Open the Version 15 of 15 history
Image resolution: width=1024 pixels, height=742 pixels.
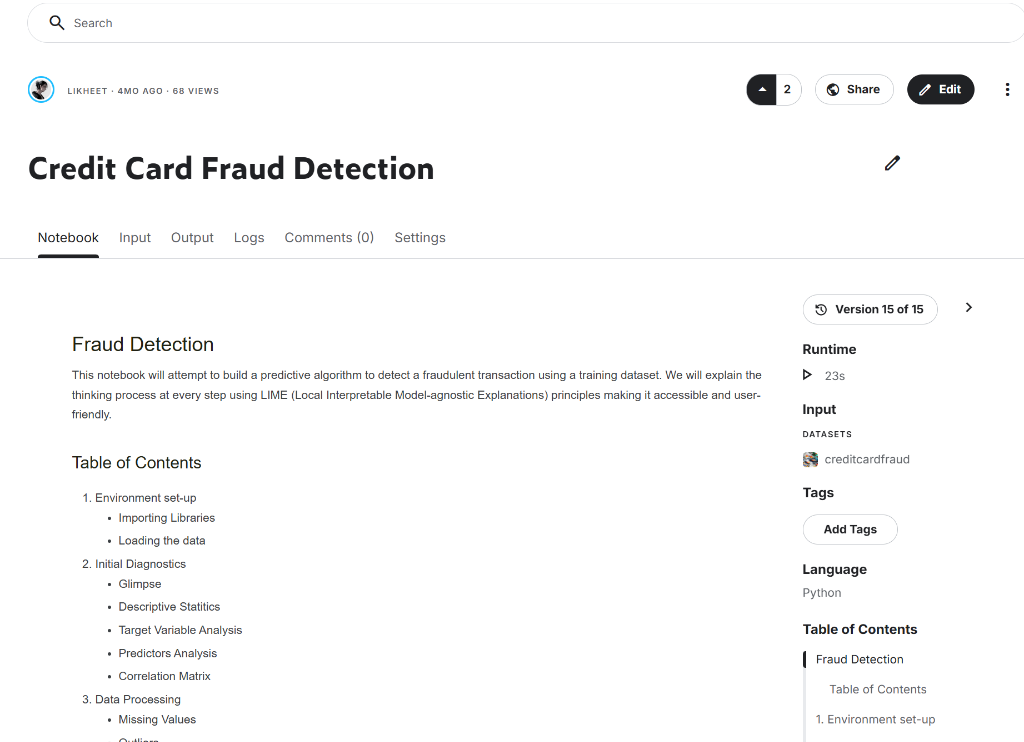click(x=870, y=310)
